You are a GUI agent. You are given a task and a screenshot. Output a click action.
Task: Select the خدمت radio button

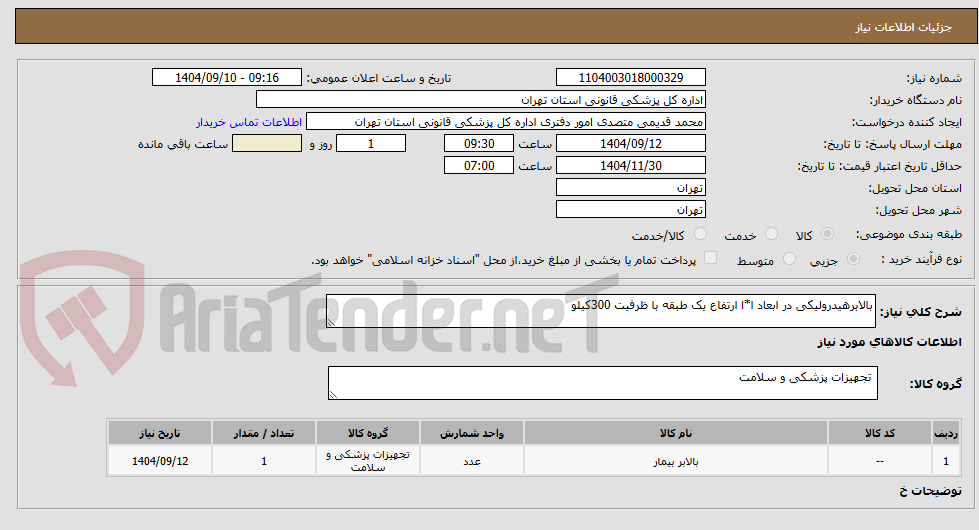click(x=772, y=234)
